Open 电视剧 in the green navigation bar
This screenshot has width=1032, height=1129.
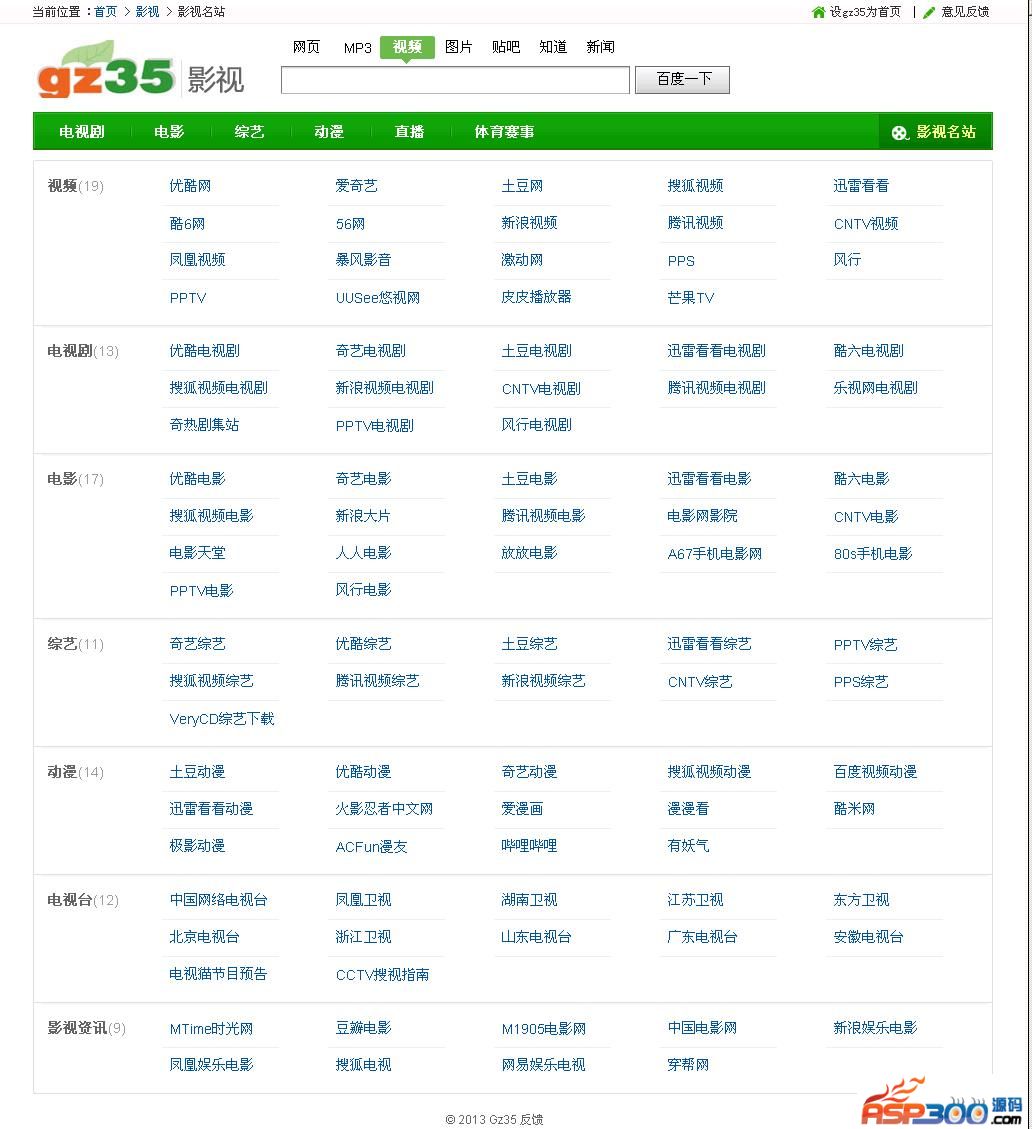(82, 132)
